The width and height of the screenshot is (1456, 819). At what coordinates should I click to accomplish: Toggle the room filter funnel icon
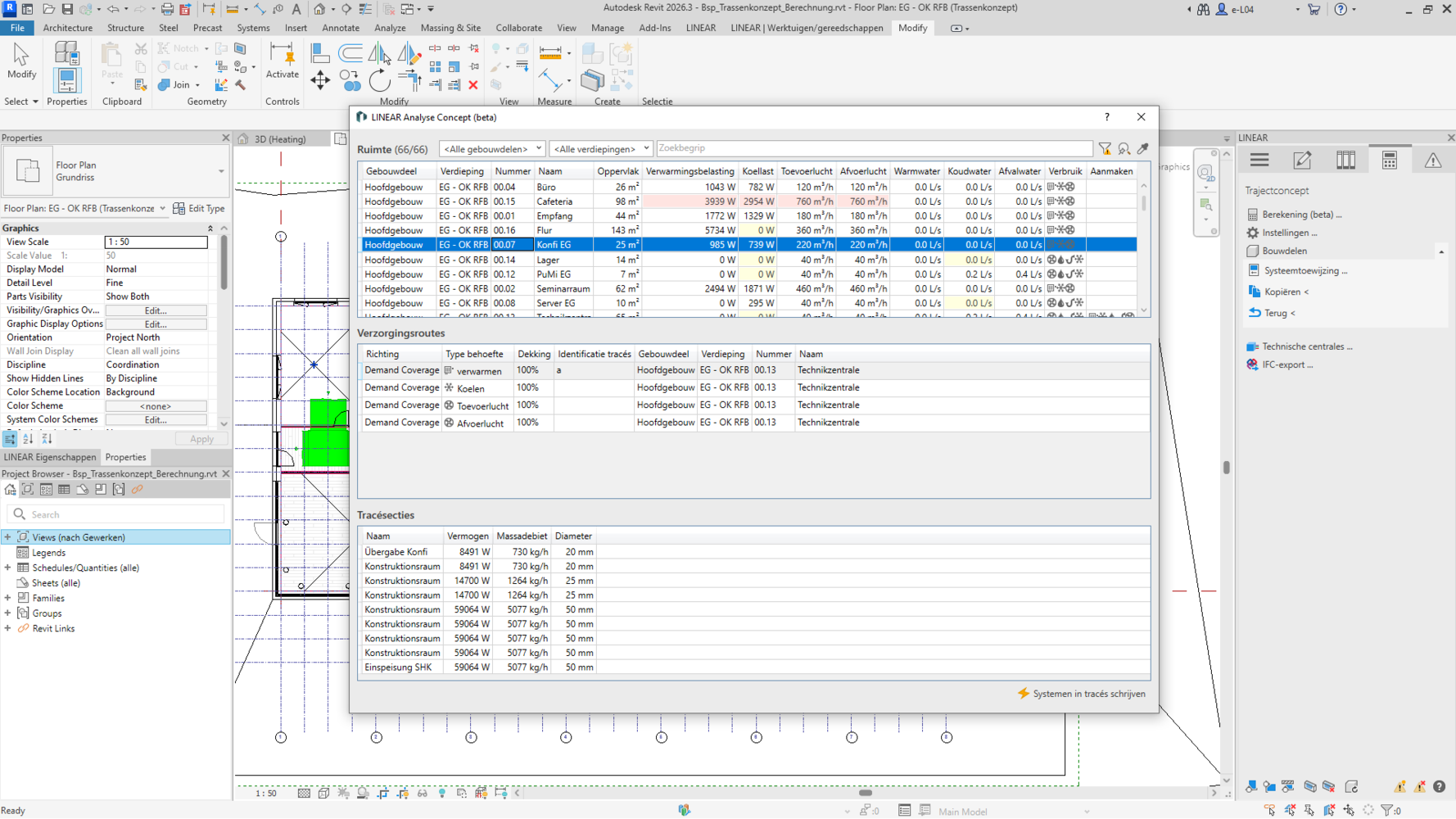(1105, 149)
